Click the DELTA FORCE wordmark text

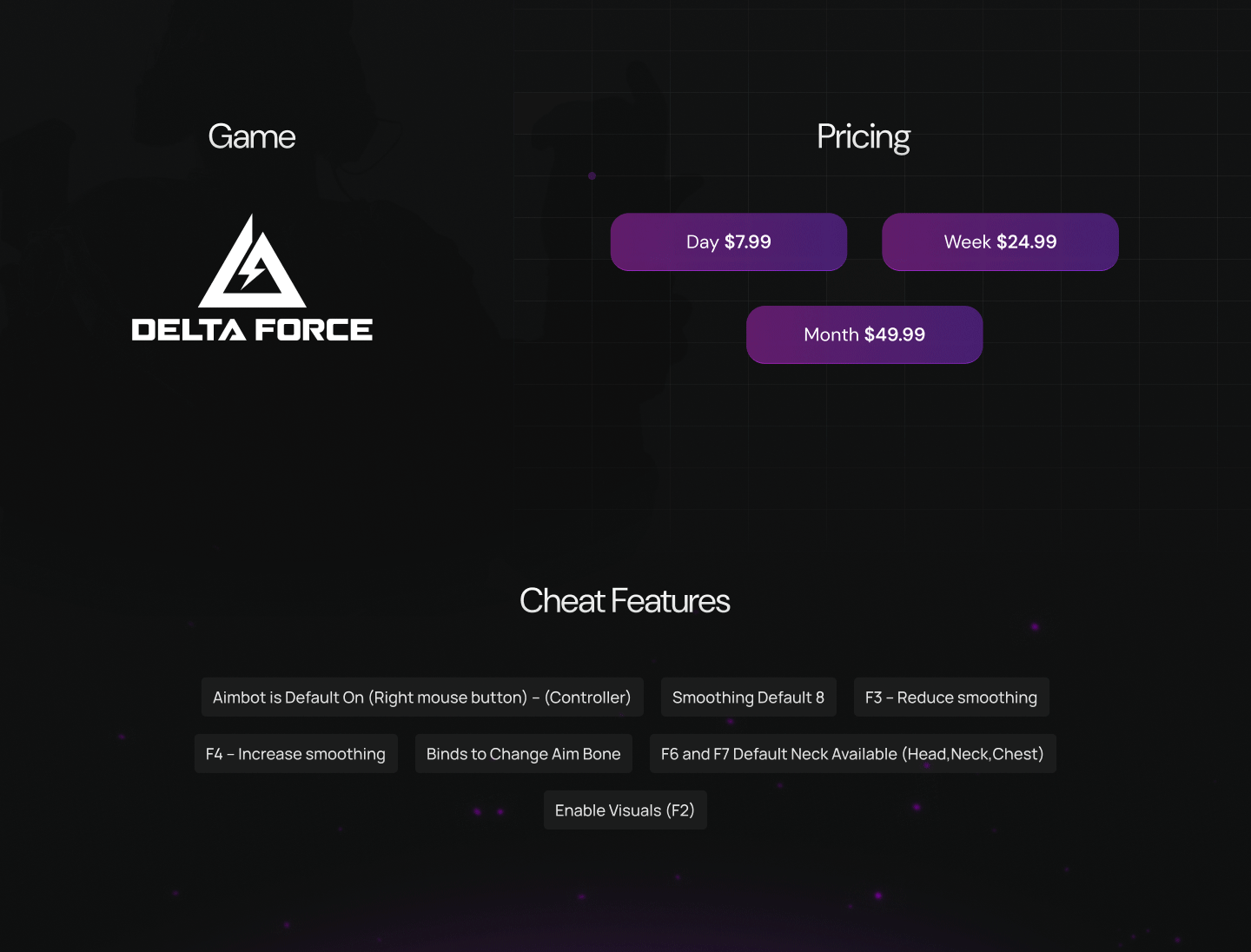[x=252, y=330]
